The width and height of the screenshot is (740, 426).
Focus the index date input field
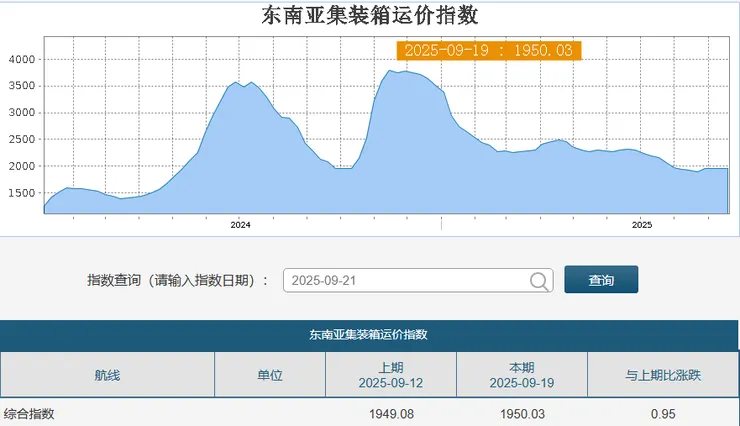(x=418, y=281)
